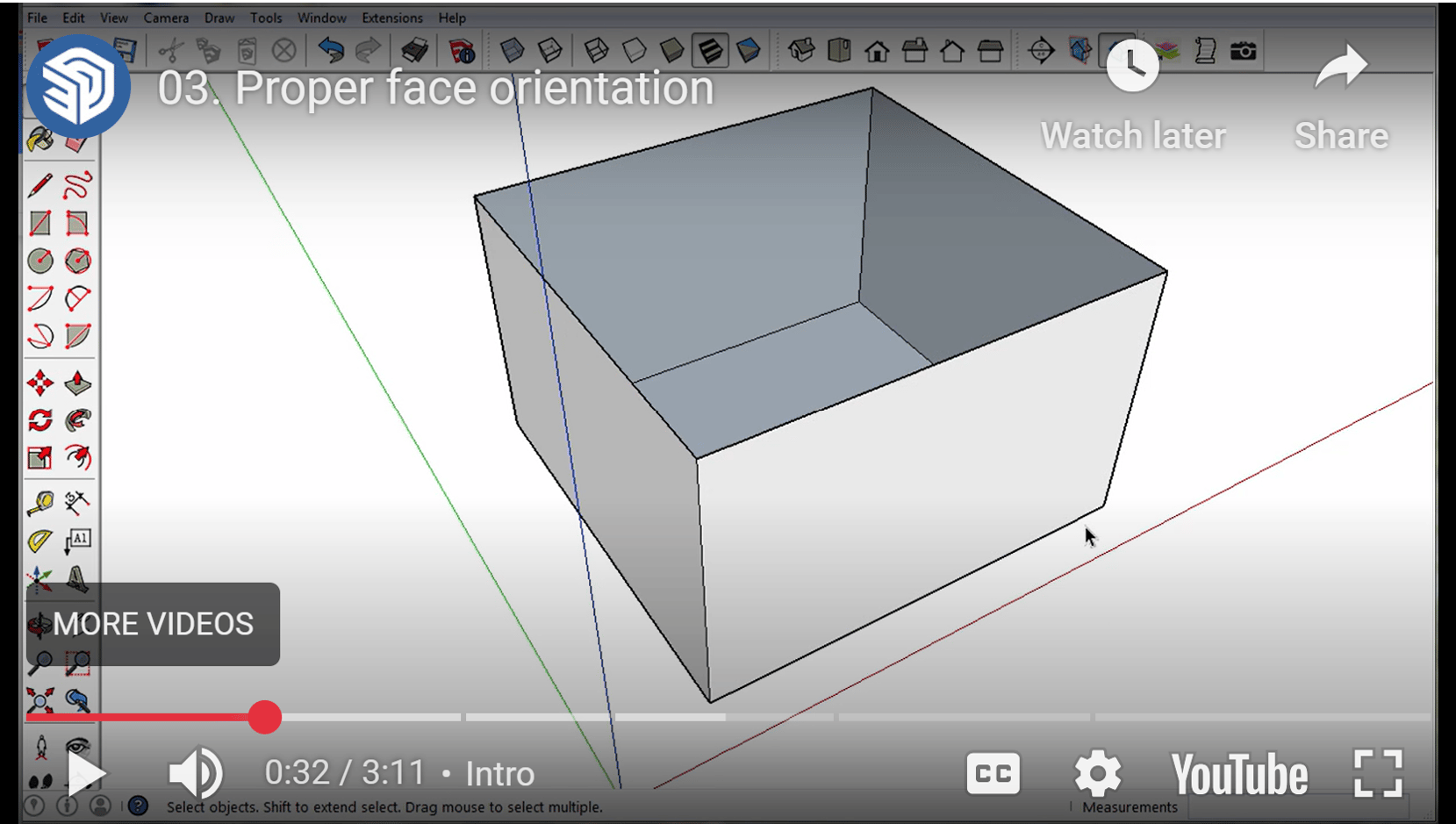Viewport: 1456px width, 824px height.
Task: Select the Orbit tool
Action: [x=39, y=625]
